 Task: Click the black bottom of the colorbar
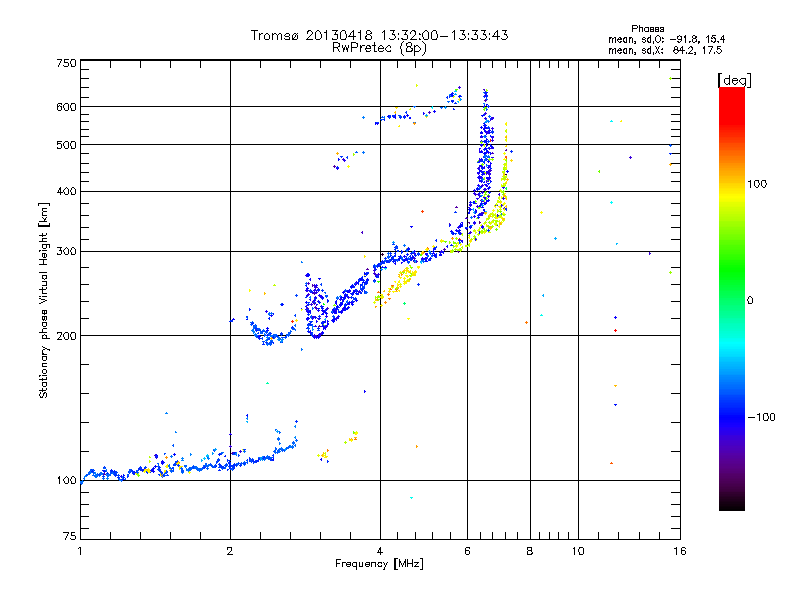[732, 503]
